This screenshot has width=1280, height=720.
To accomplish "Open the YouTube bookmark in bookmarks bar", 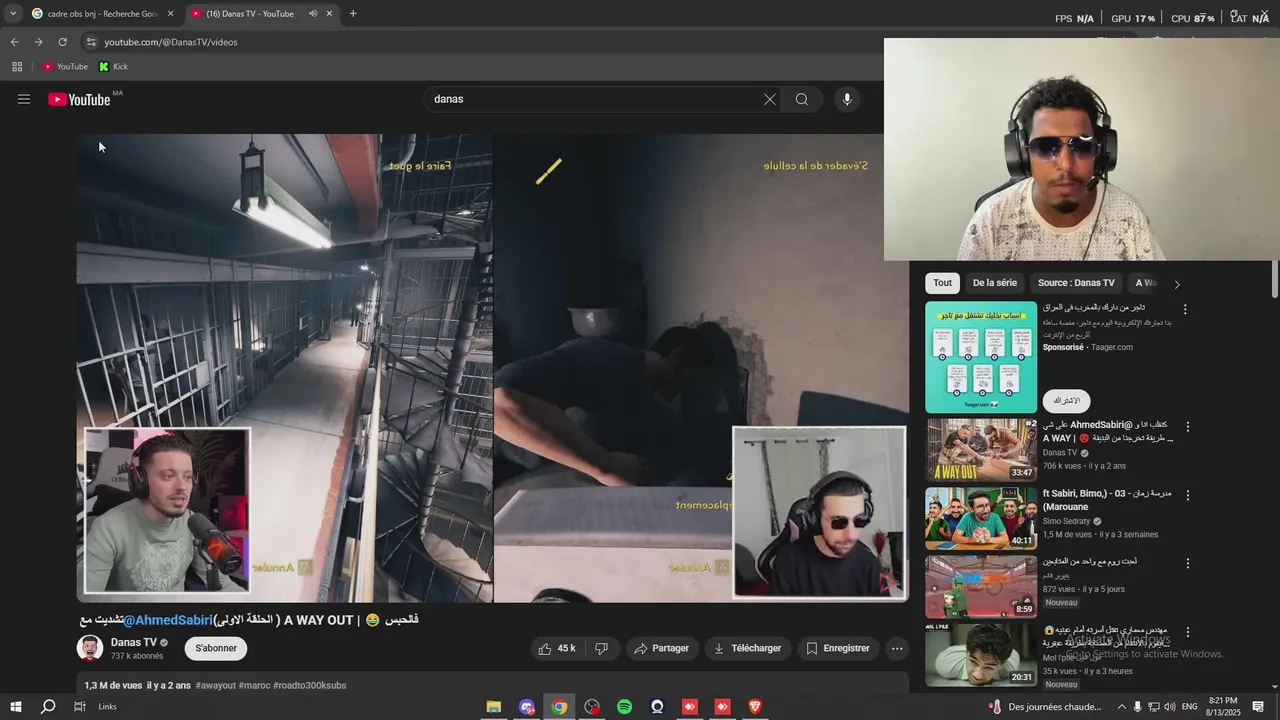I will click(x=65, y=67).
